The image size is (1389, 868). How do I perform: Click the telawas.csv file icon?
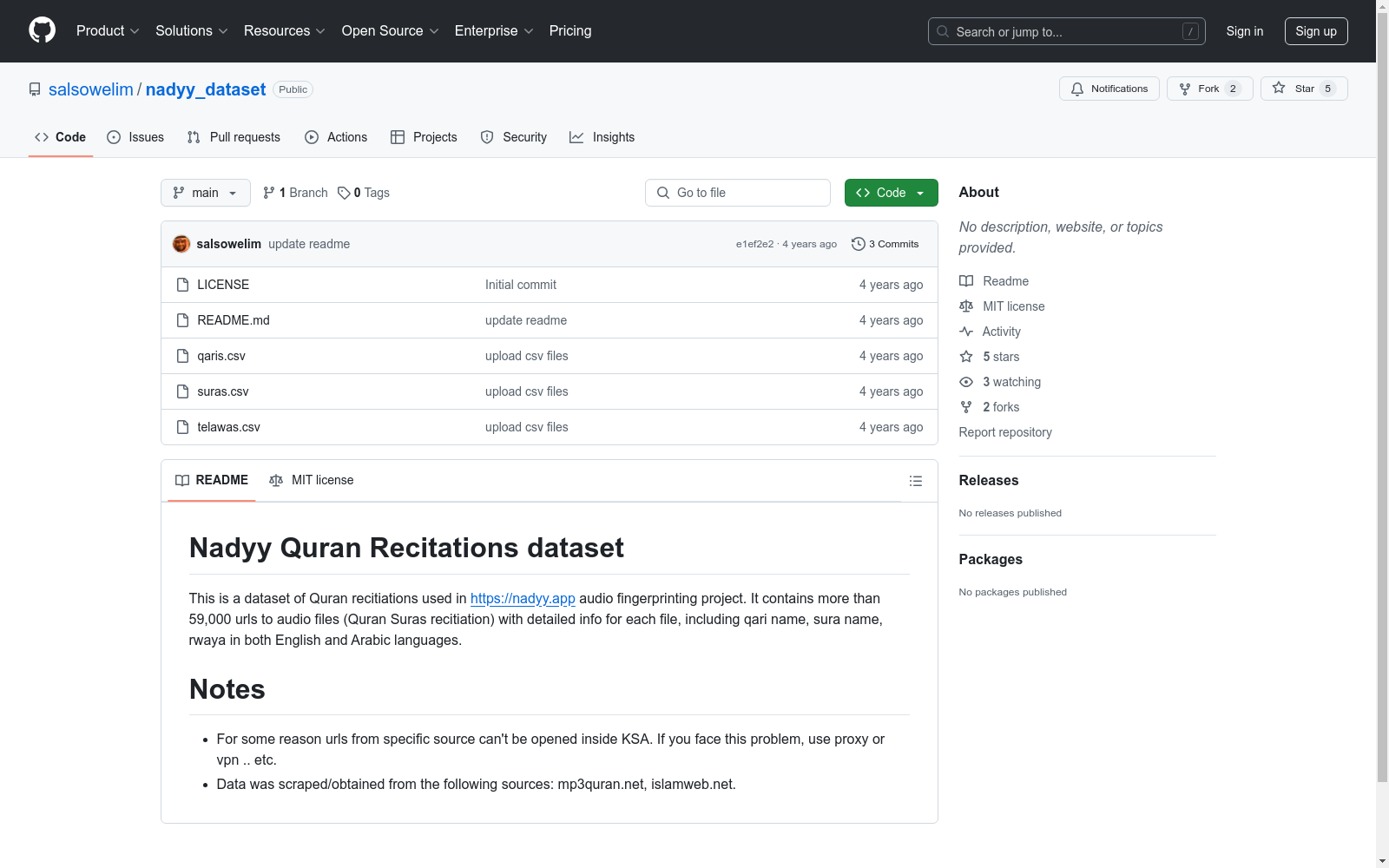pyautogui.click(x=182, y=427)
